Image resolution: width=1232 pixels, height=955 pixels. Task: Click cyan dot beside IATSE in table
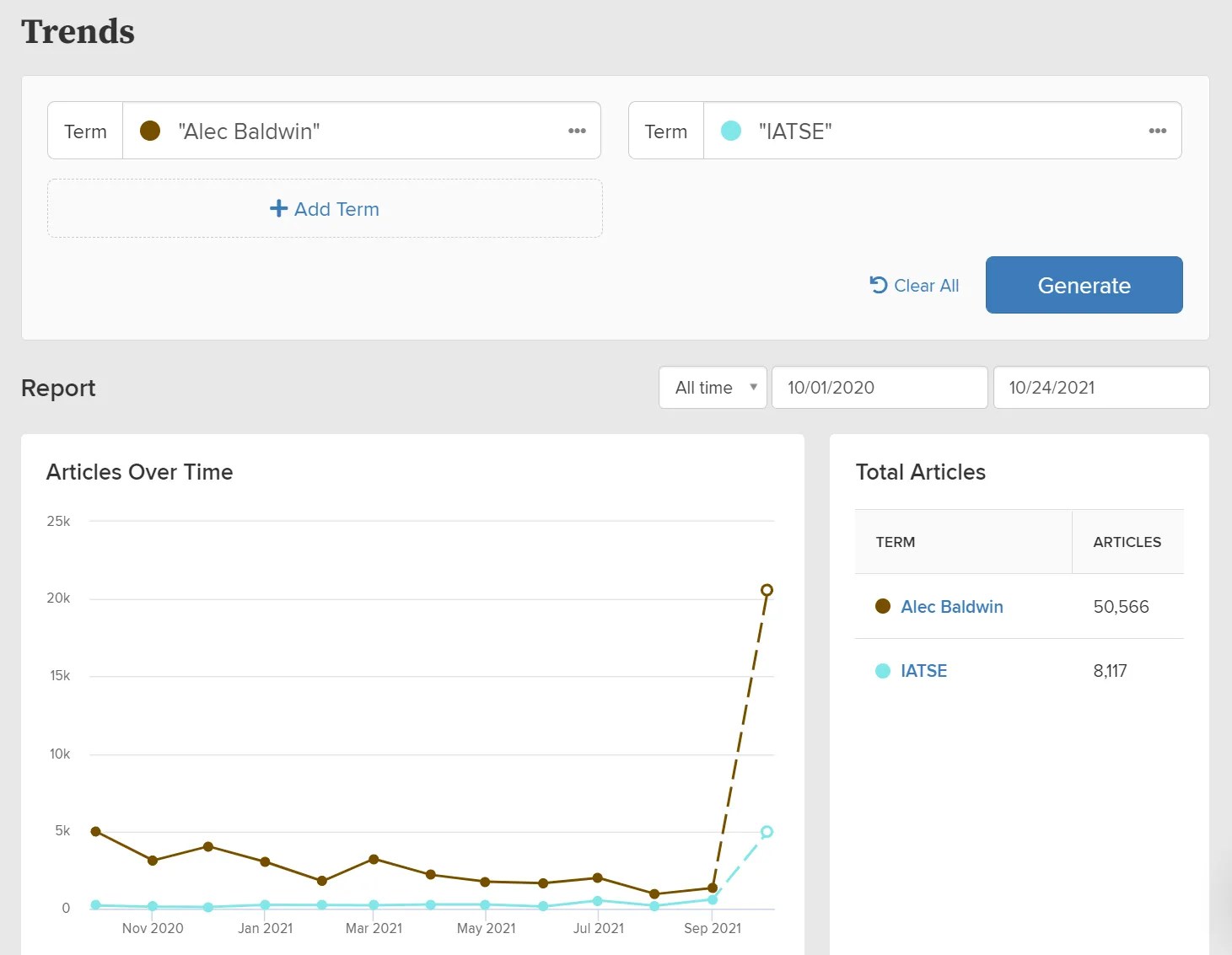click(883, 671)
